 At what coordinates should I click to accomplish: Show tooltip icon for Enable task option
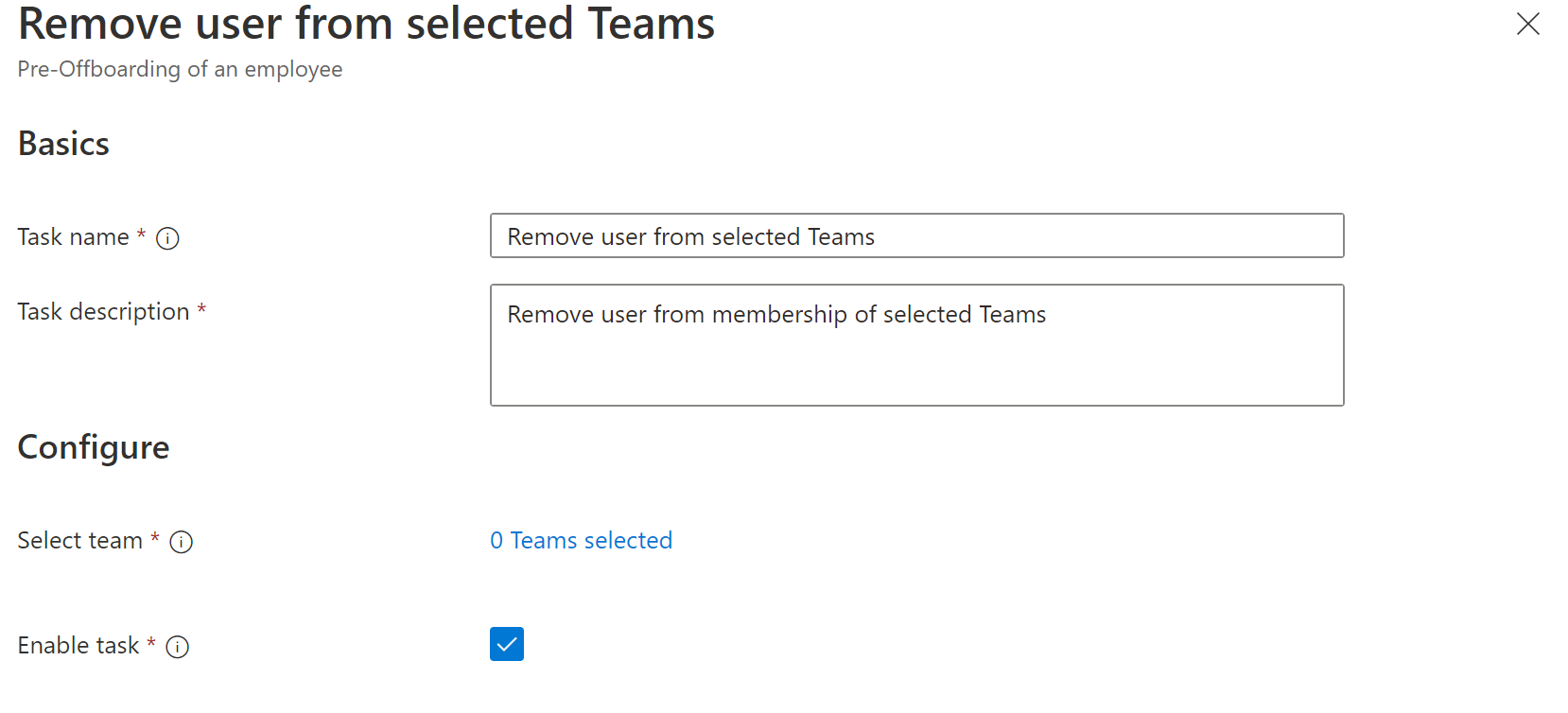coord(177,647)
